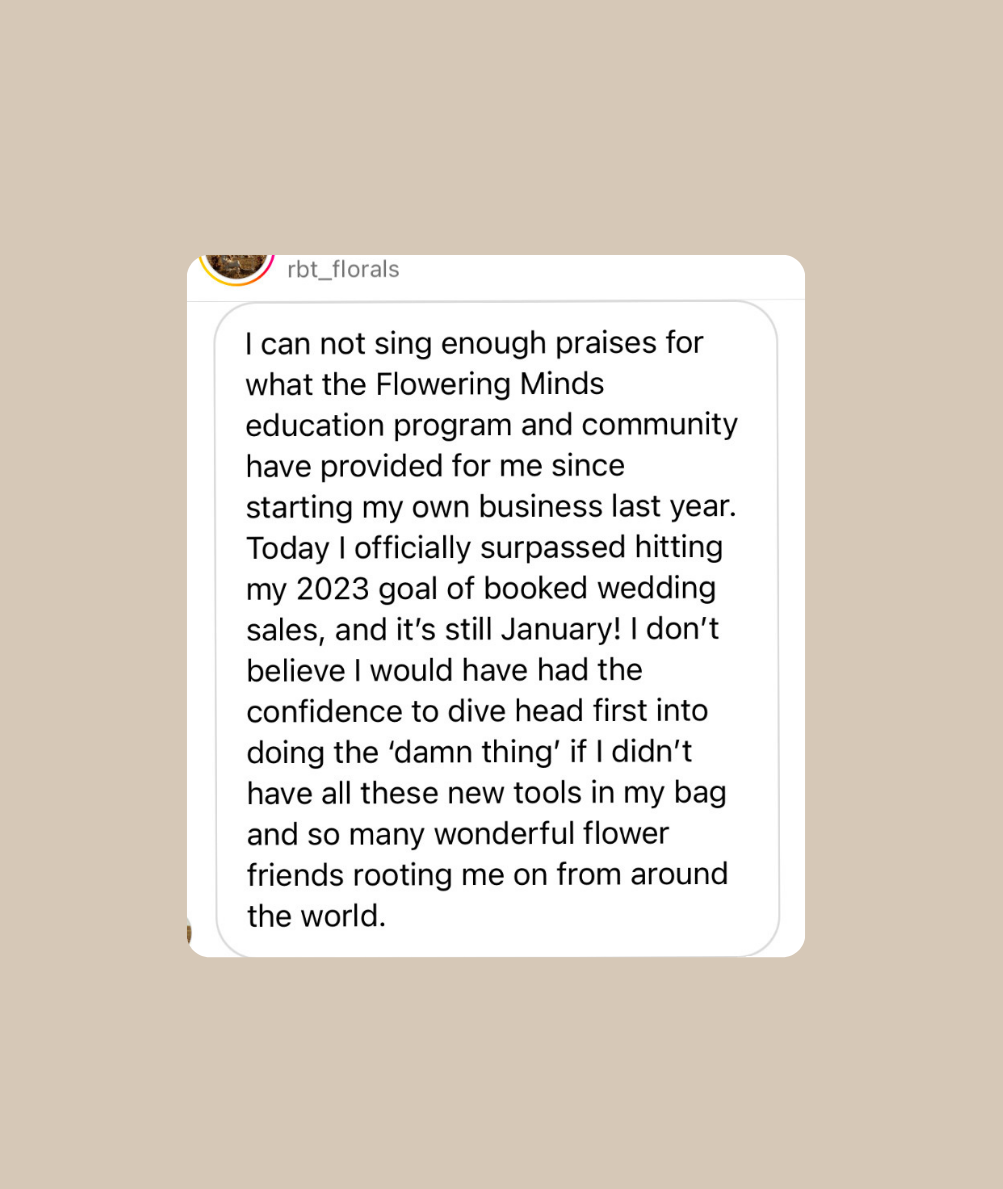Click the '2023' text in the message

pos(332,588)
